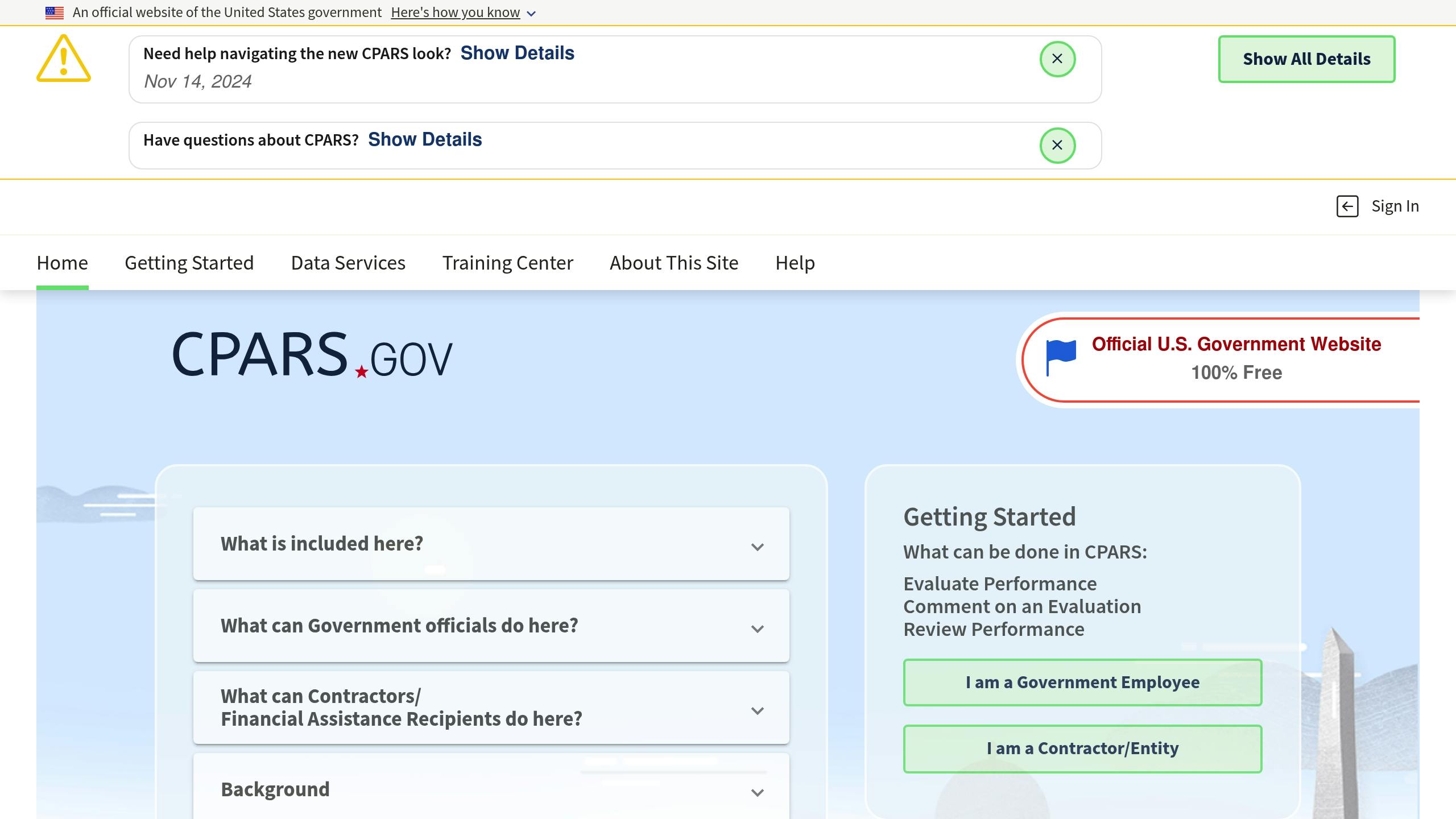
Task: Show details for CPARS questions alert
Action: pyautogui.click(x=425, y=139)
